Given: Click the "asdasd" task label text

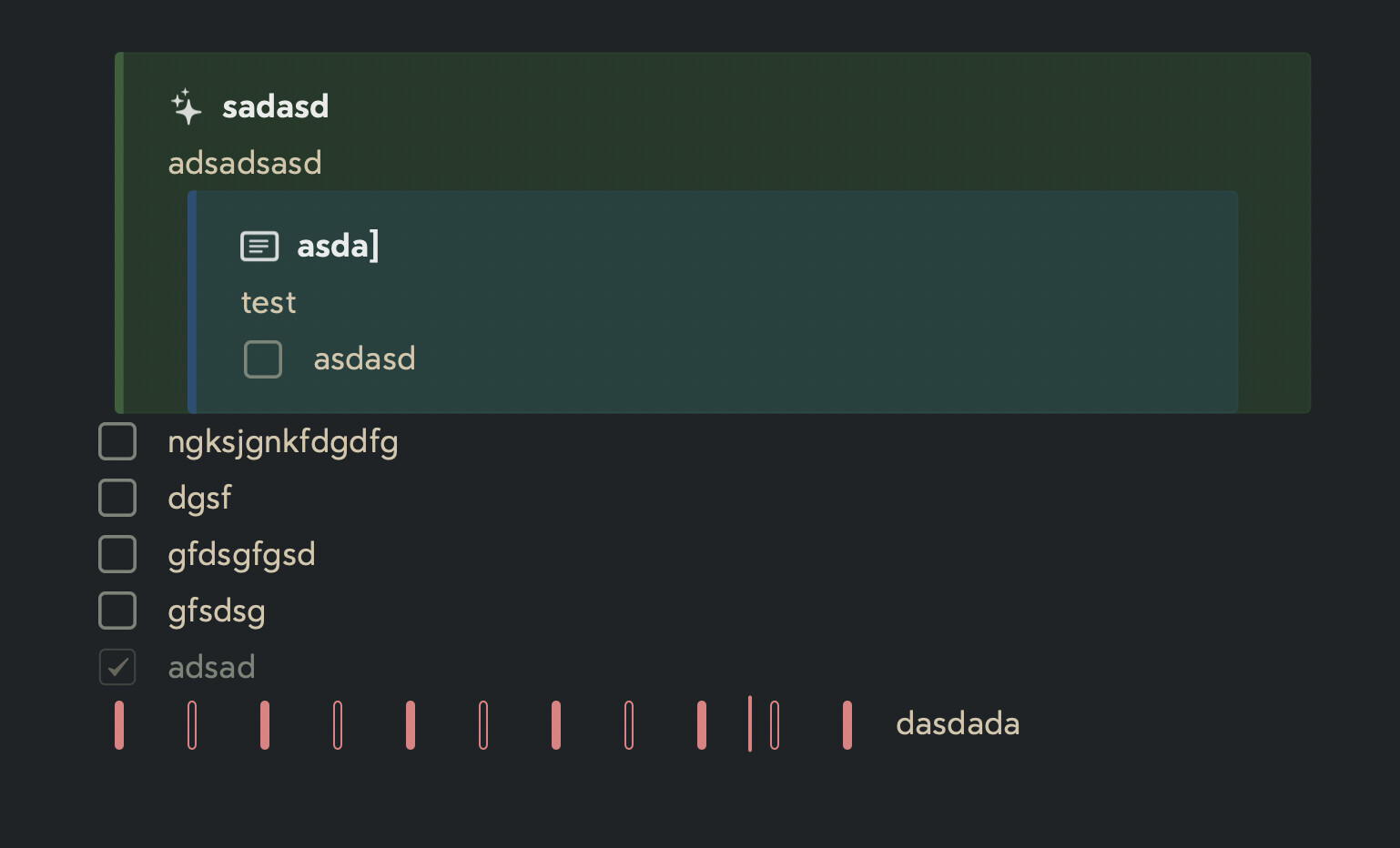Looking at the screenshot, I should tap(364, 358).
